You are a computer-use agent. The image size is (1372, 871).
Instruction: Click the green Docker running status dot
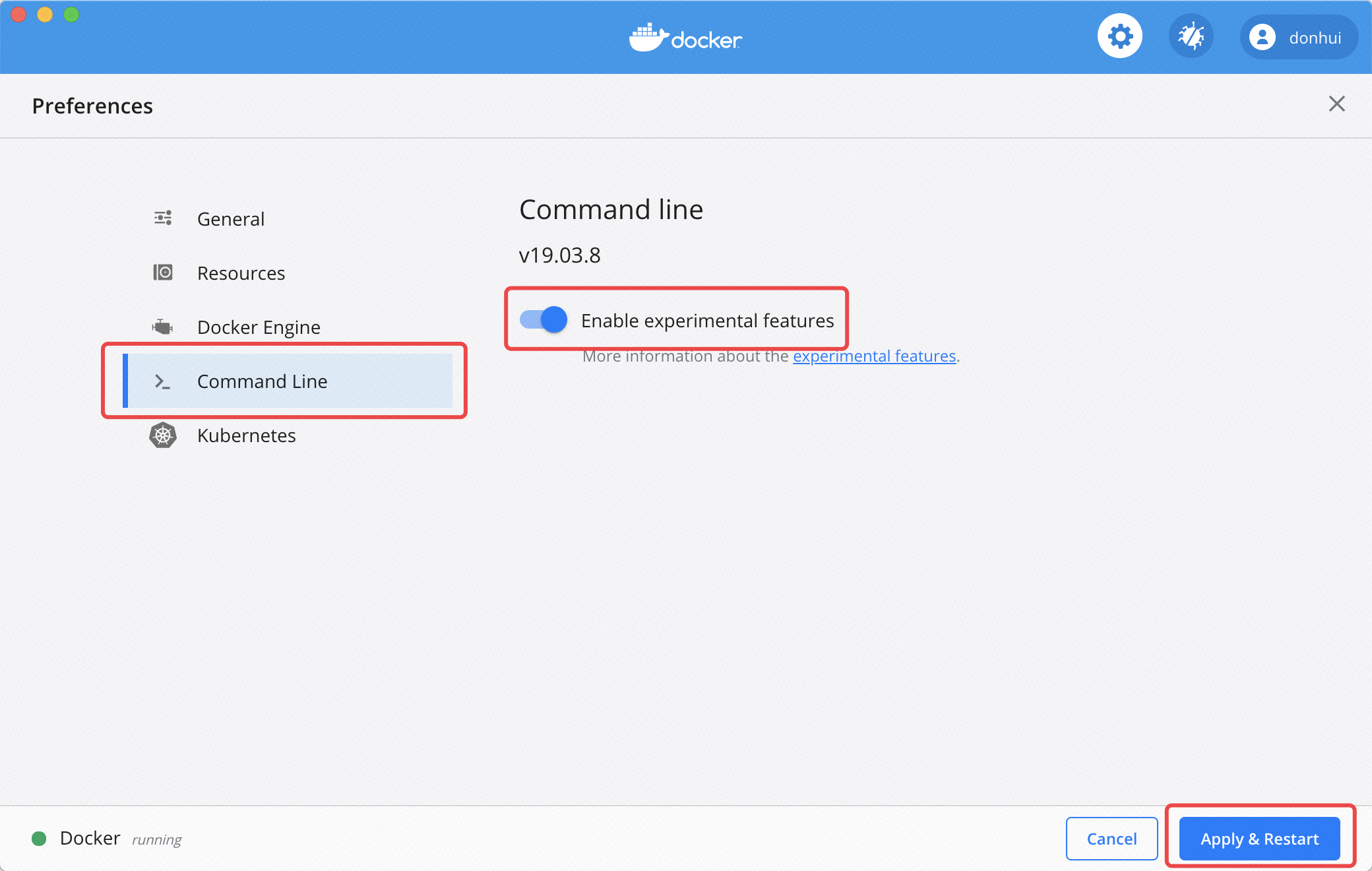[x=40, y=839]
